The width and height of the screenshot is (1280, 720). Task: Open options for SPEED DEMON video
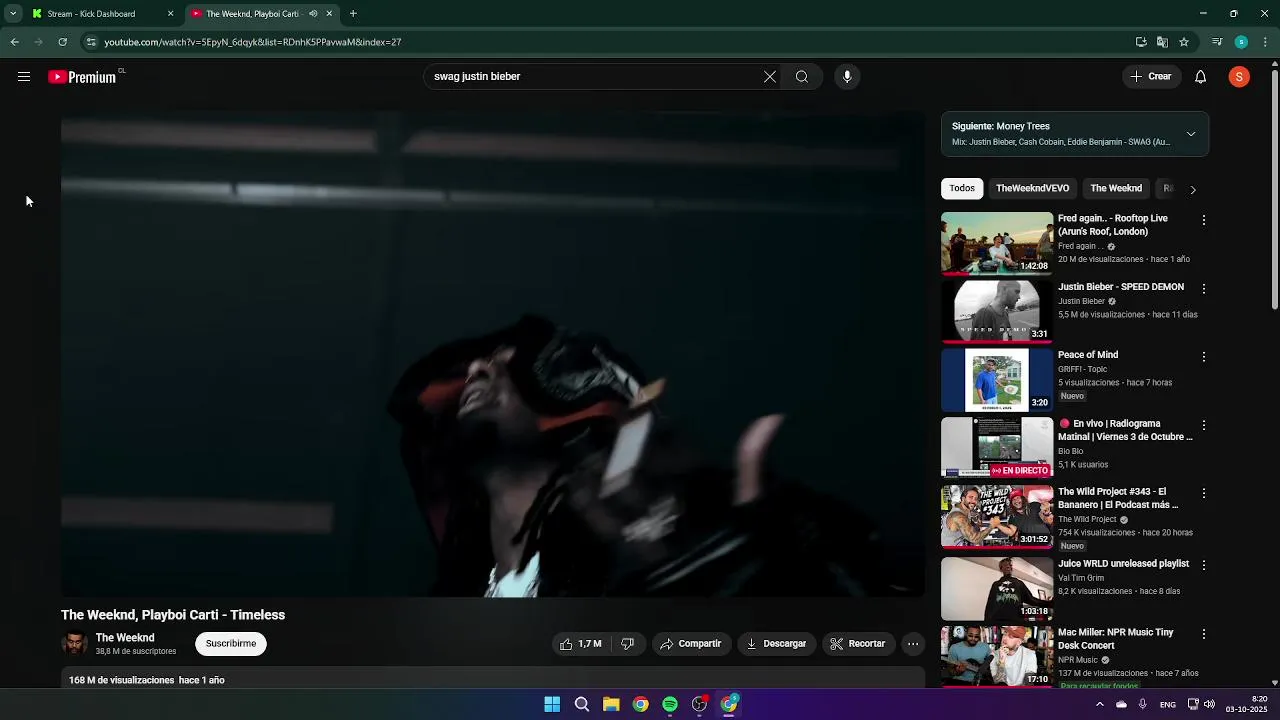point(1204,288)
